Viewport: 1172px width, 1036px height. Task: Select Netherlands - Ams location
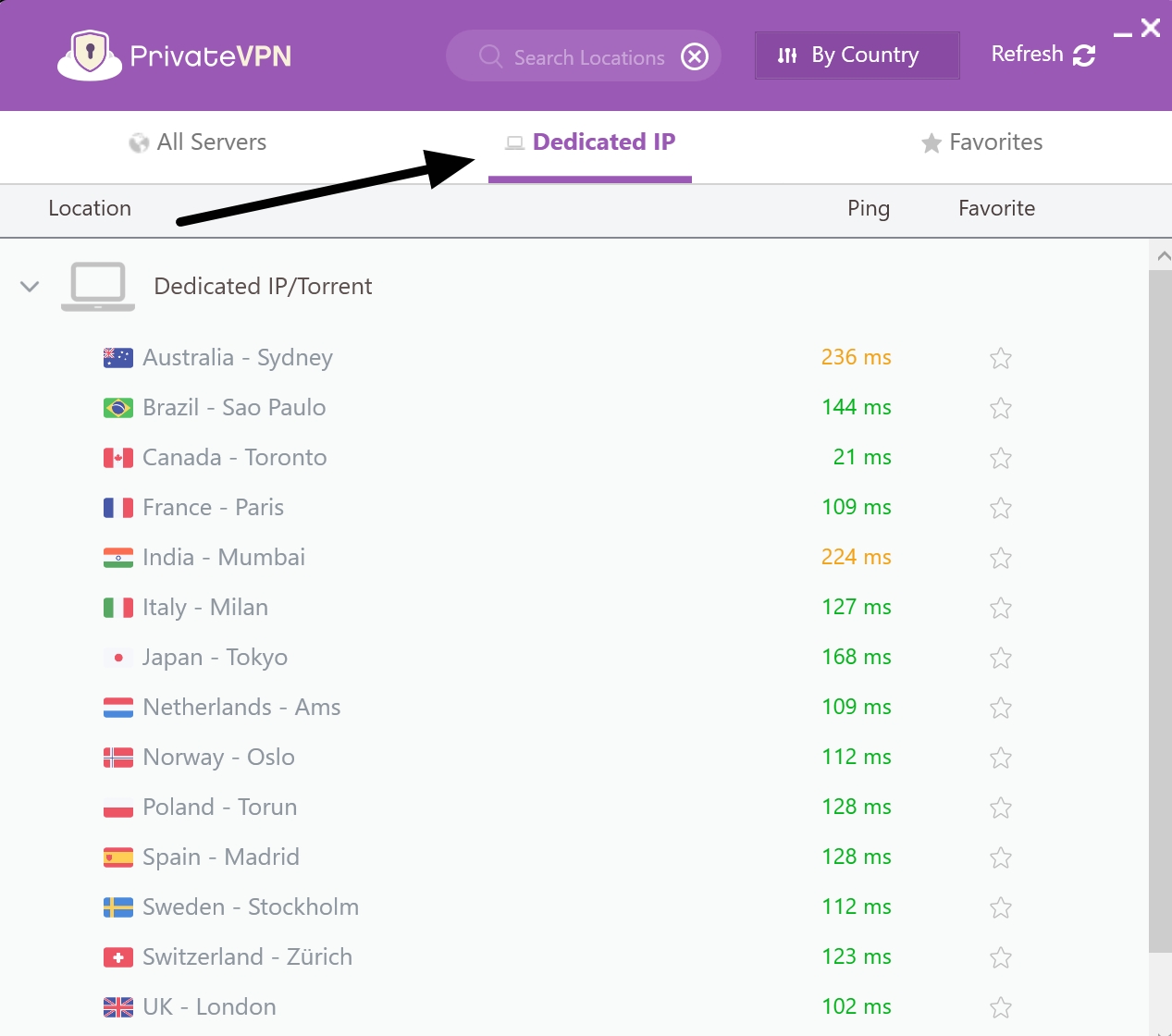point(241,708)
